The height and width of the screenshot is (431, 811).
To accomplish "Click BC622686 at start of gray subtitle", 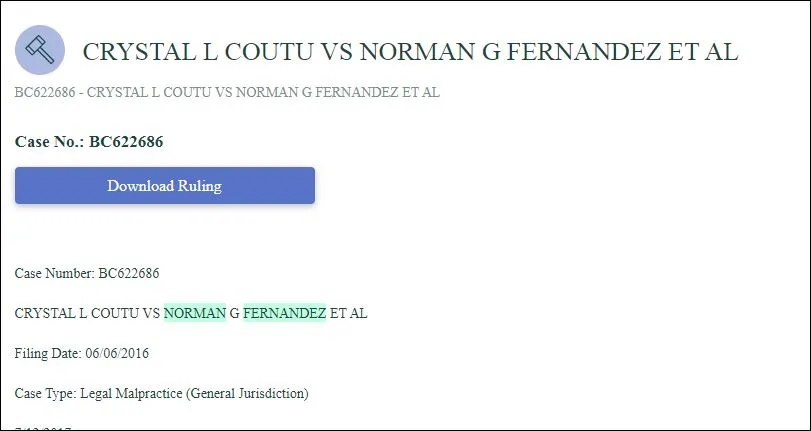I will click(x=45, y=92).
